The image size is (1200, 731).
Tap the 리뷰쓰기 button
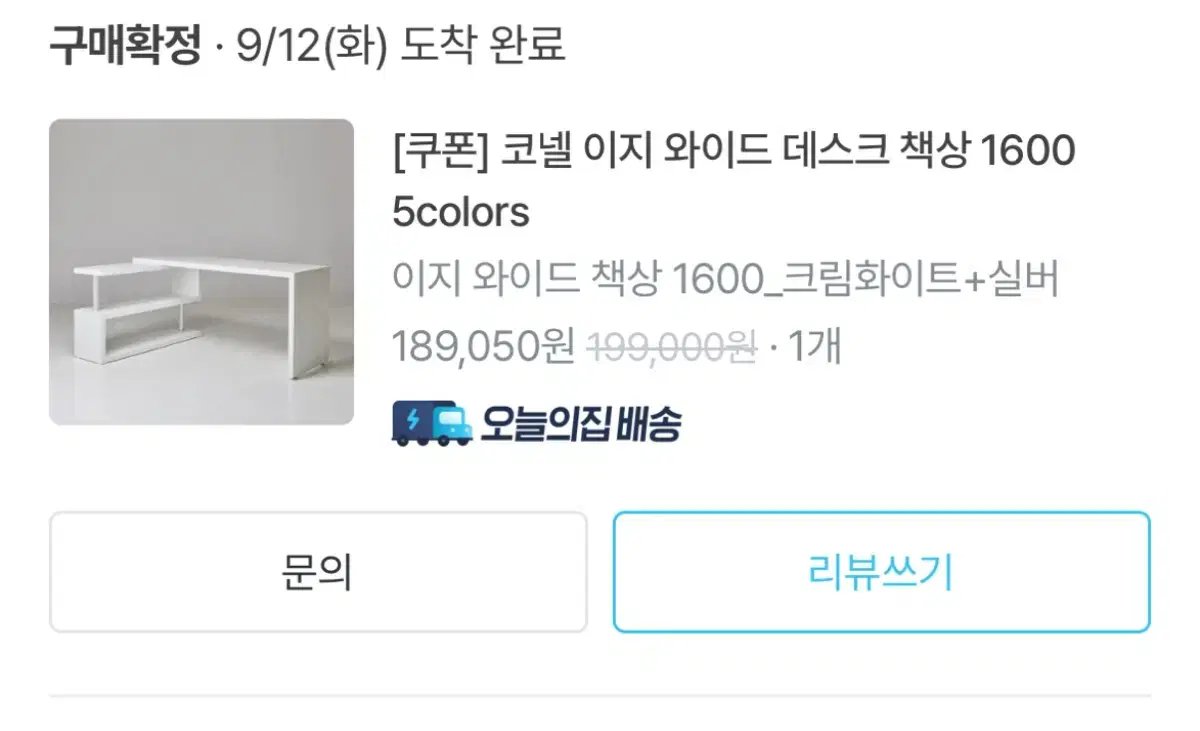click(x=881, y=572)
